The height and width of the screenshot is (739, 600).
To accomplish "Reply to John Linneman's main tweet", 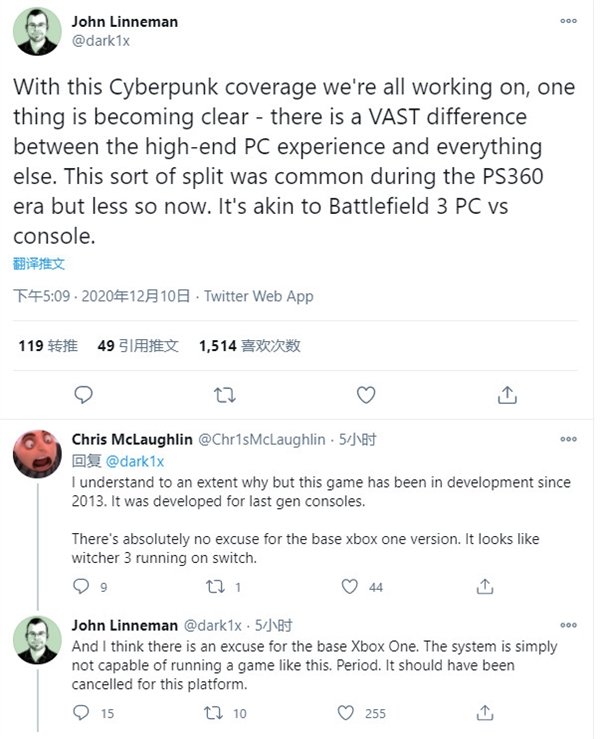I will [84, 395].
